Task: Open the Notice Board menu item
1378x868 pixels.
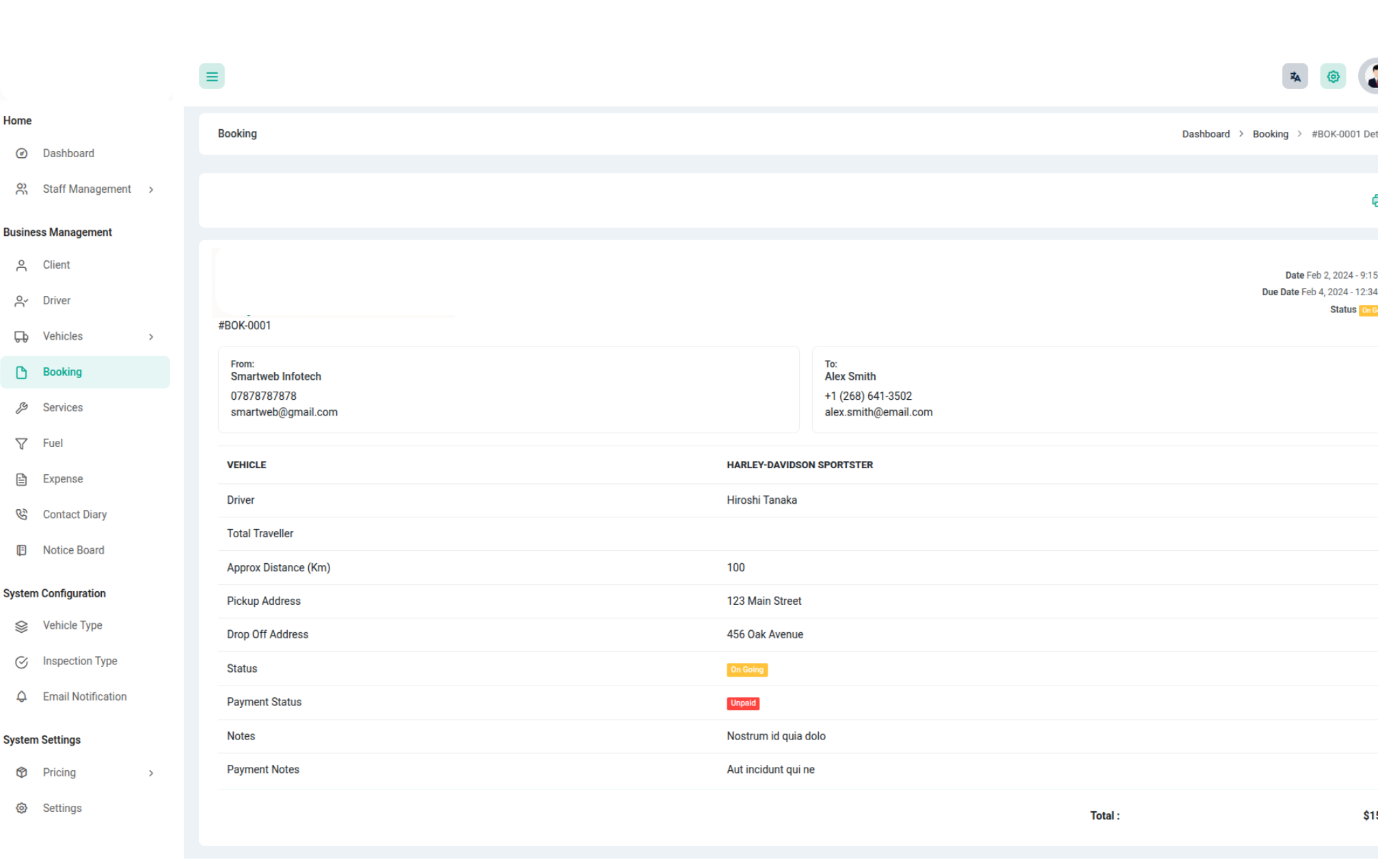Action: (73, 550)
